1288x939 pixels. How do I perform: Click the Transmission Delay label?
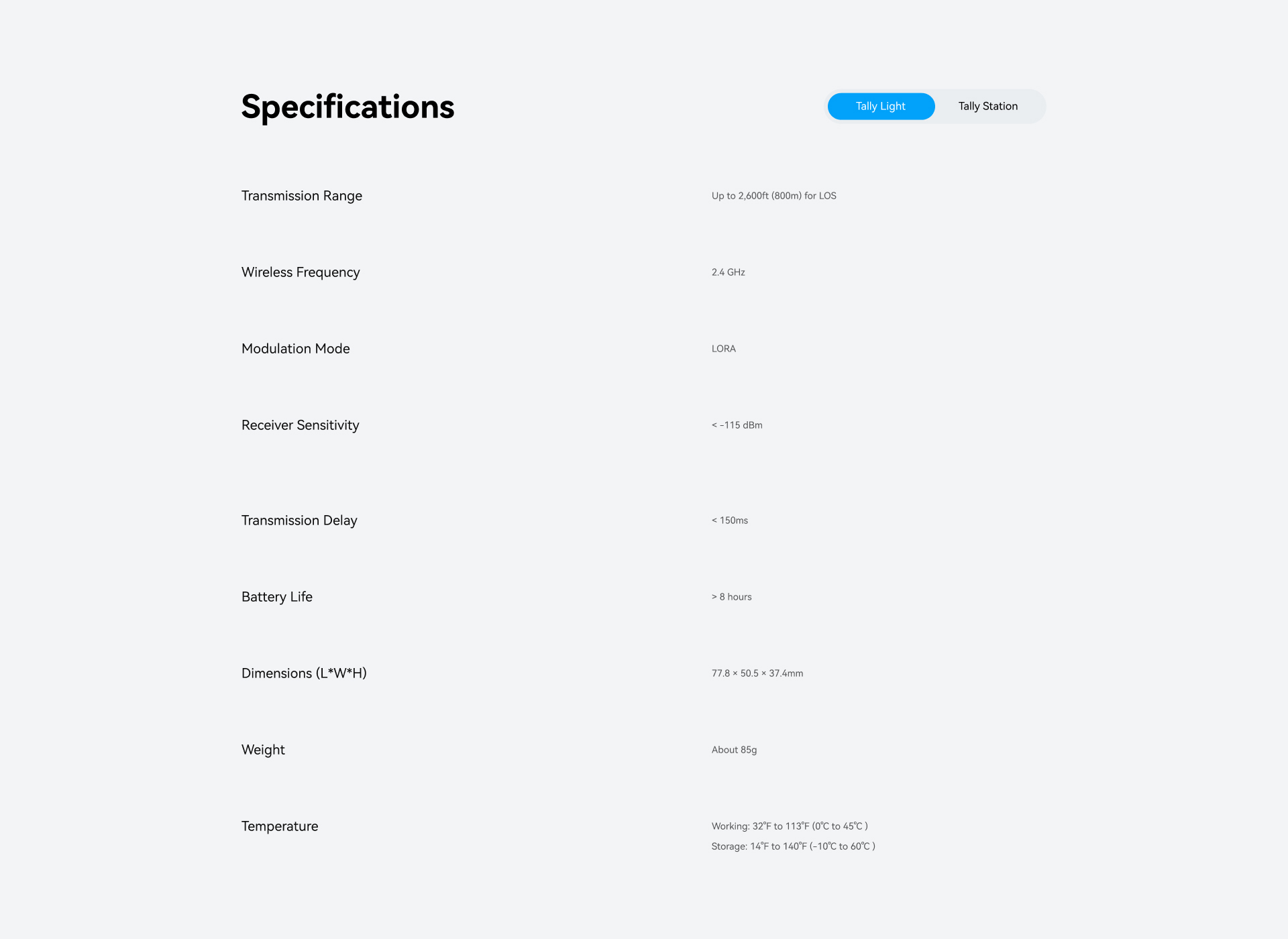click(x=299, y=520)
